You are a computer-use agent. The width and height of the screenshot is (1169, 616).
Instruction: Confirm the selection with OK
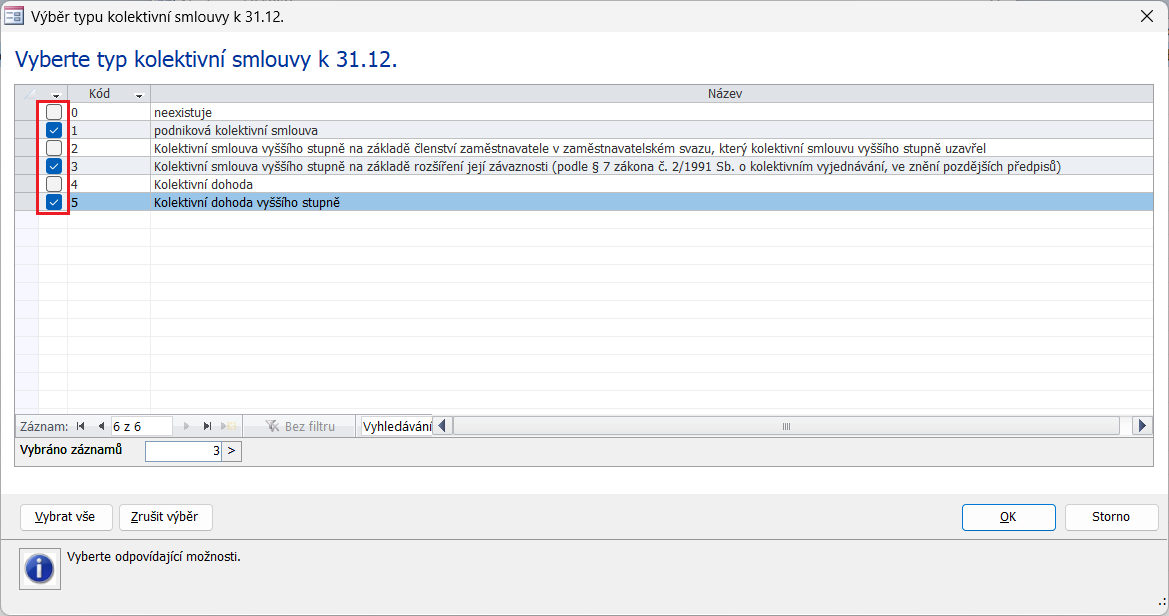(x=1008, y=517)
